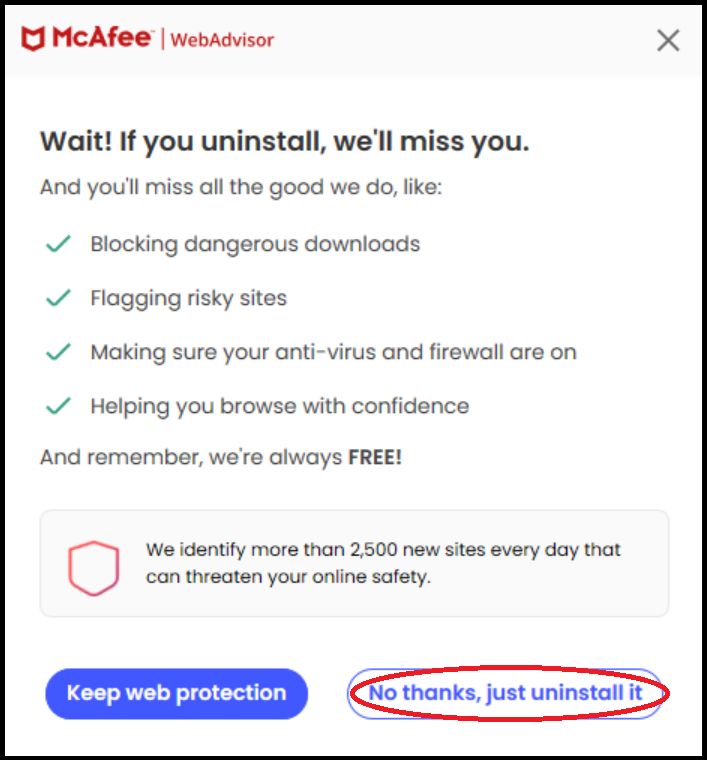707x760 pixels.
Task: Click "Helping you browse with confidence" text
Action: click(279, 406)
